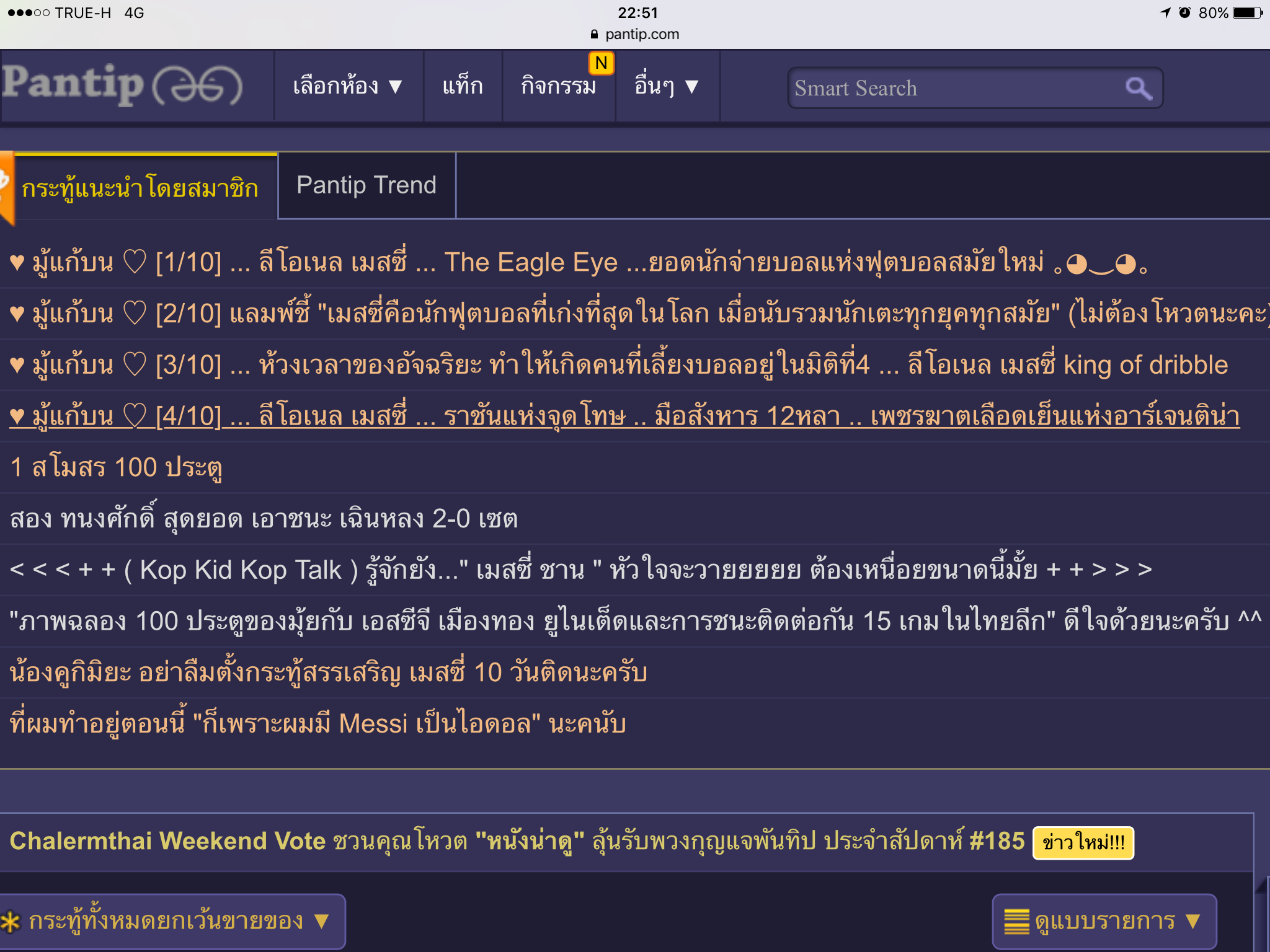Viewport: 1270px width, 952px height.
Task: Open the อื่นๆ dropdown menu
Action: pyautogui.click(x=667, y=86)
